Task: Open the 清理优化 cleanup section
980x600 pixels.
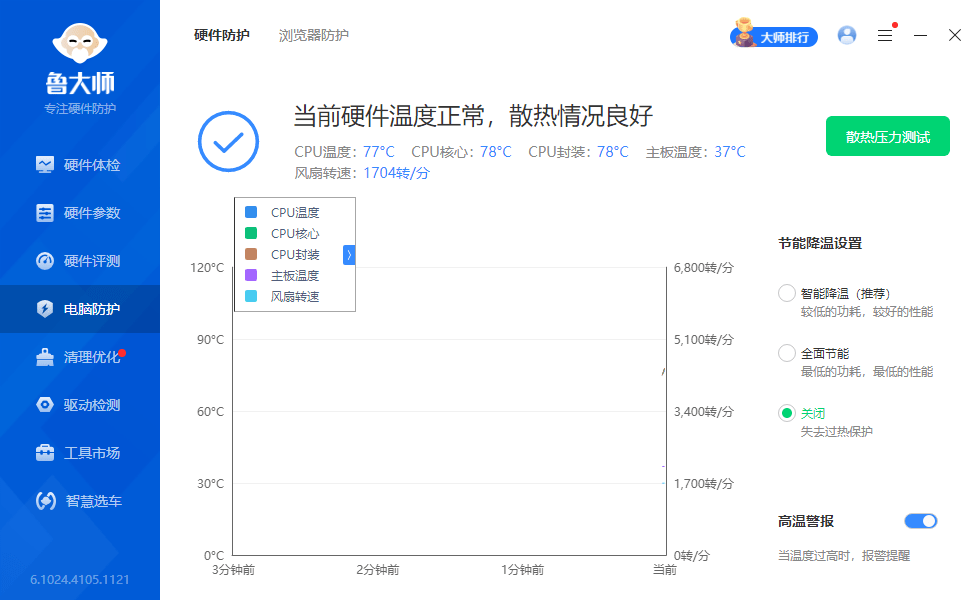Action: [x=80, y=358]
